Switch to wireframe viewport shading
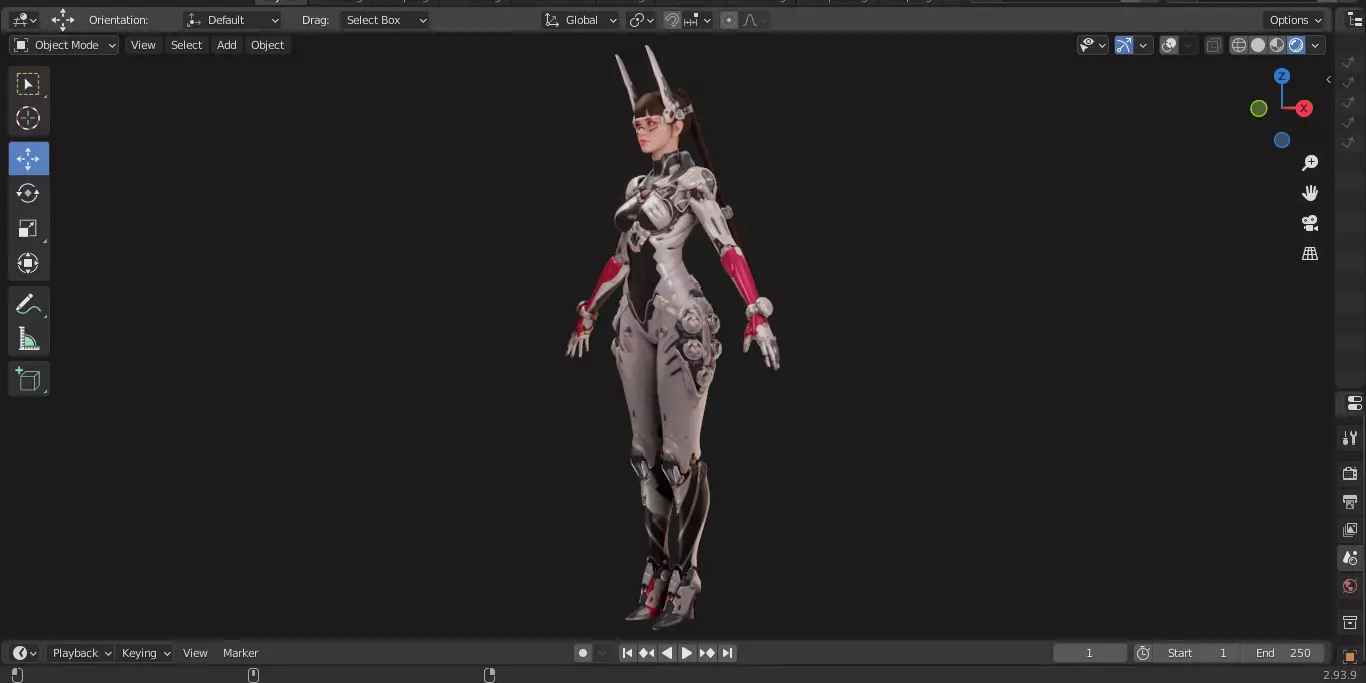This screenshot has height=683, width=1366. pyautogui.click(x=1239, y=45)
